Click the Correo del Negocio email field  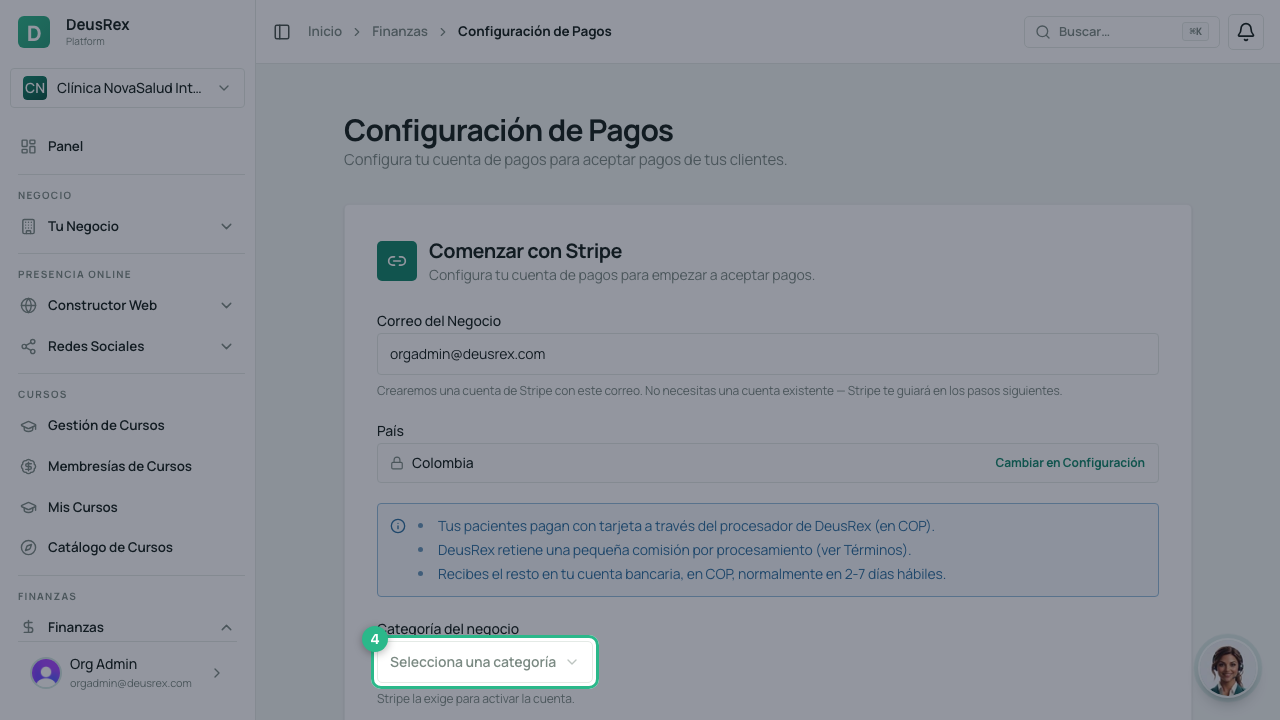[768, 354]
